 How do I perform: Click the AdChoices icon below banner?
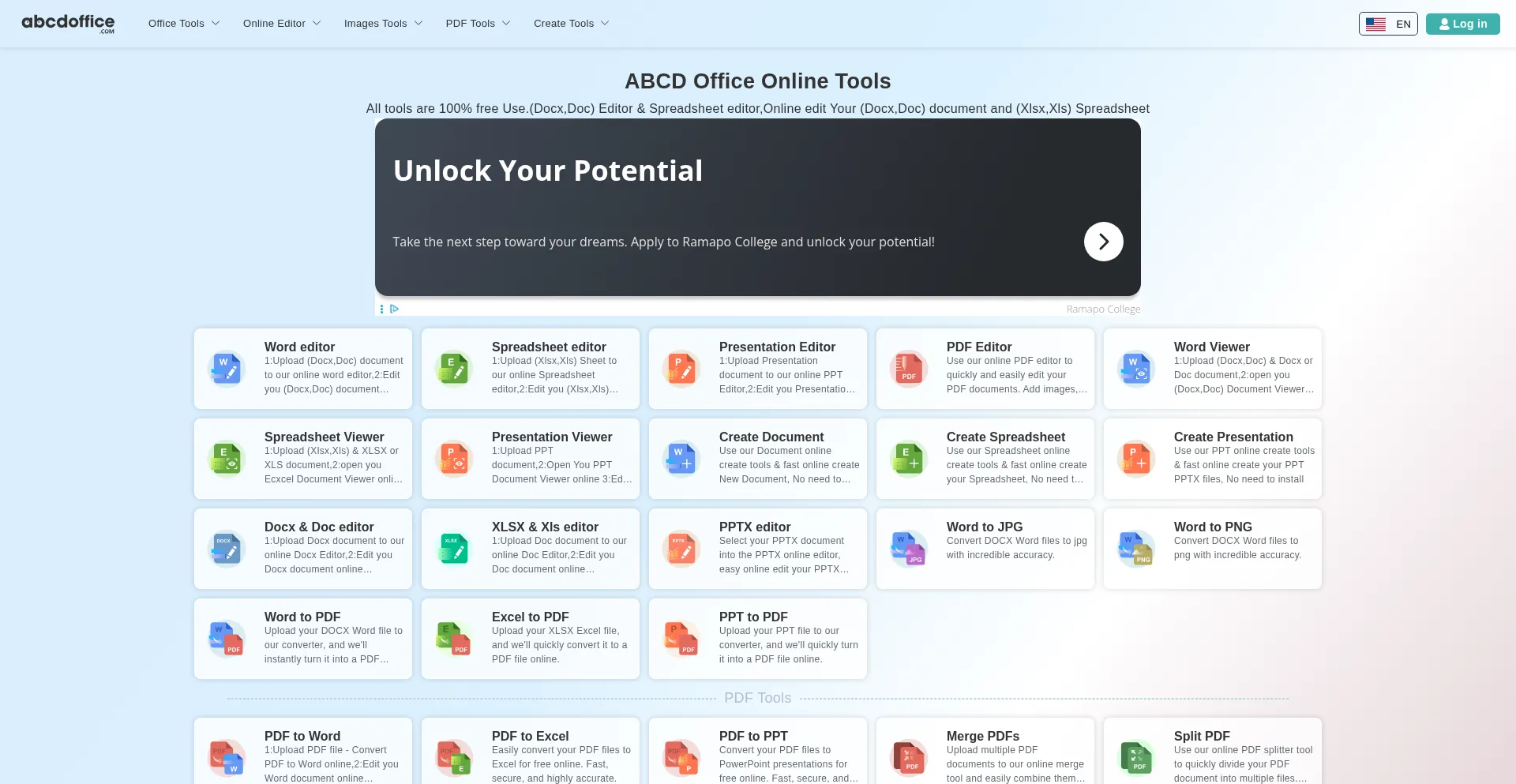pyautogui.click(x=395, y=309)
